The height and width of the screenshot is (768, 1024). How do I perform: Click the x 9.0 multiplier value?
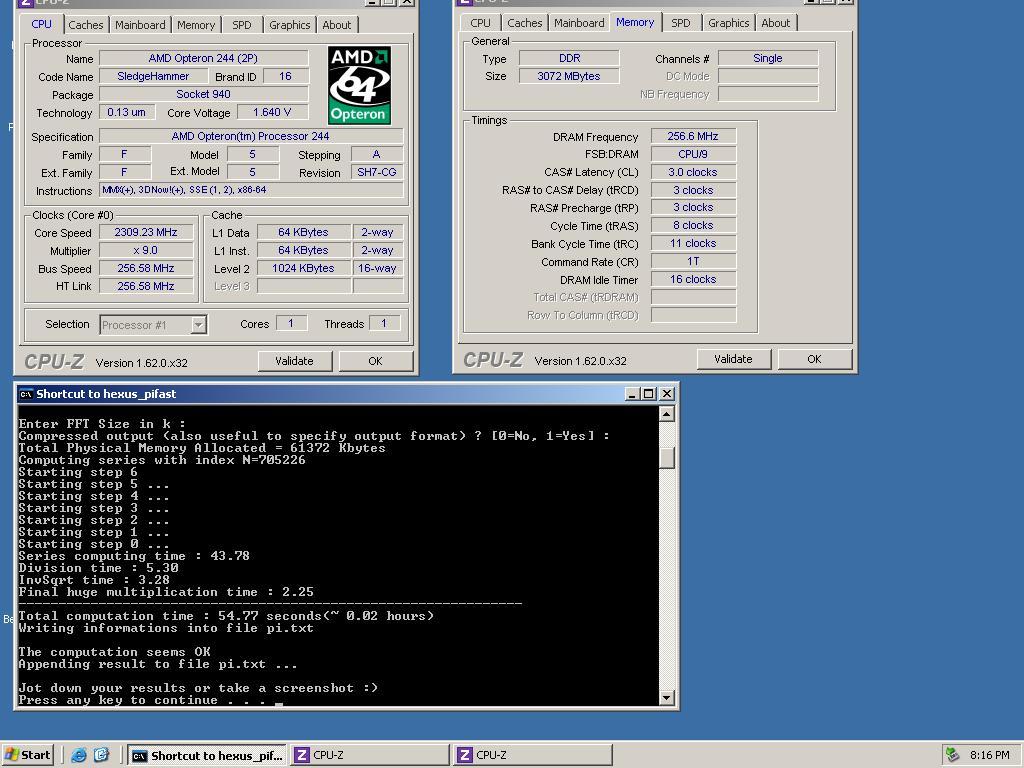pyautogui.click(x=146, y=250)
